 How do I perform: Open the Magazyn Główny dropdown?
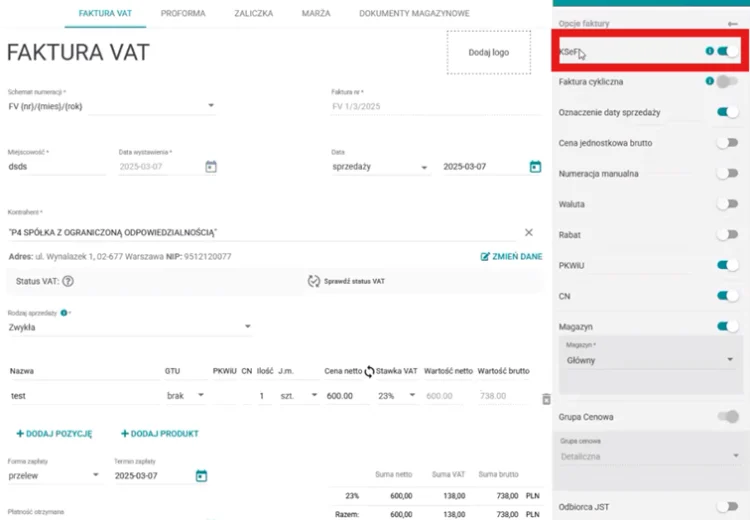pos(730,359)
